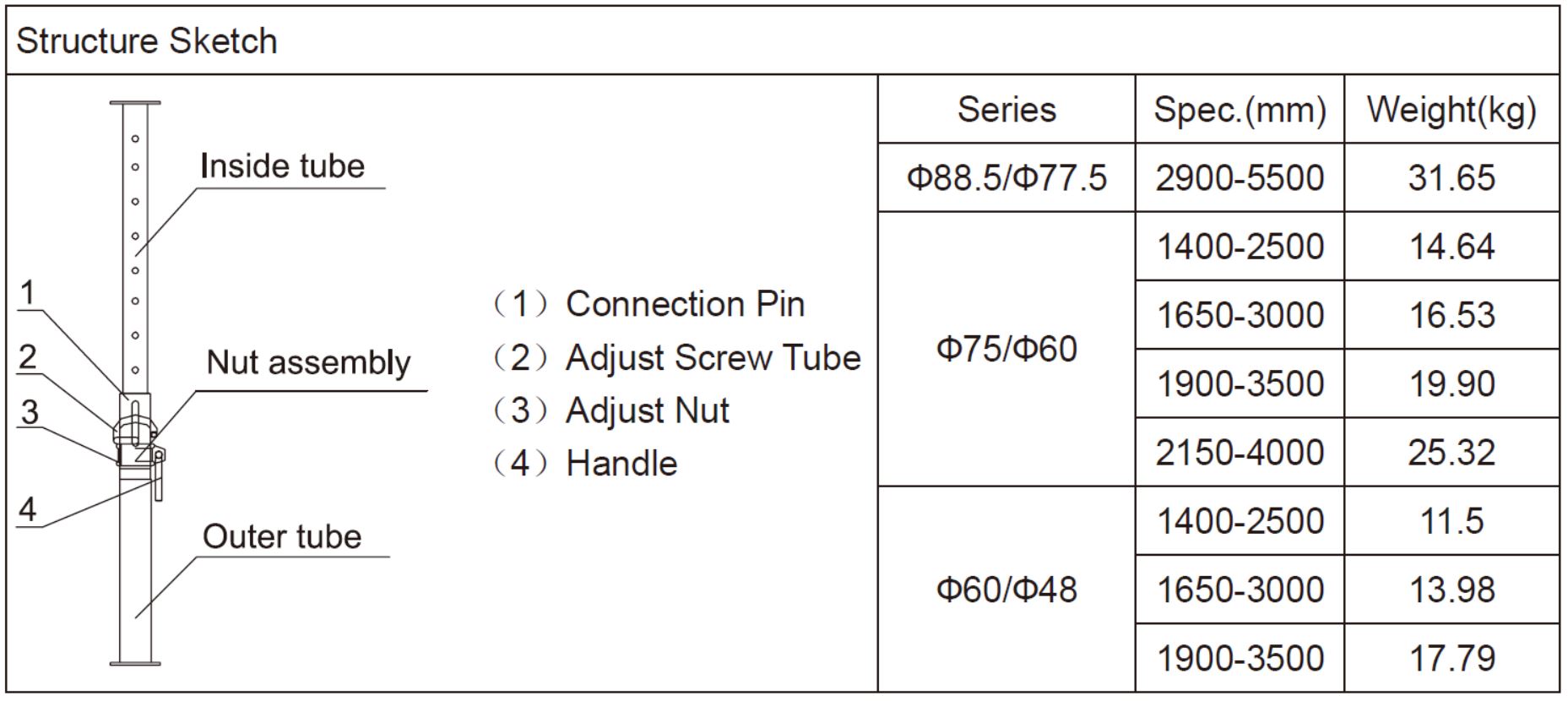Click callout number 1 on sketch

[x=28, y=292]
